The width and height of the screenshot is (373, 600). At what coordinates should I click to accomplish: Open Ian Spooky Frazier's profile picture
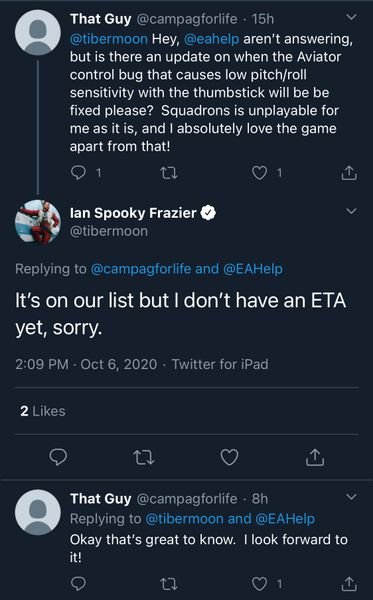point(37,222)
